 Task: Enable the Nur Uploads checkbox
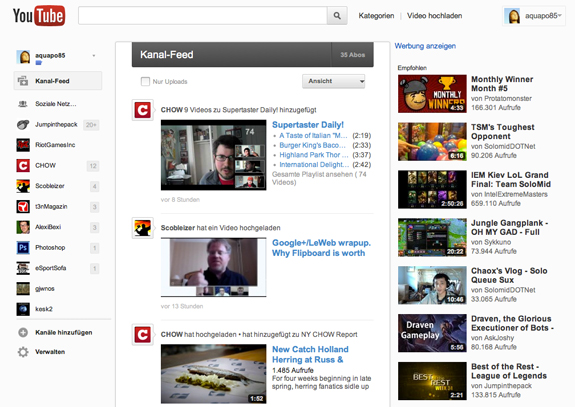pos(145,81)
